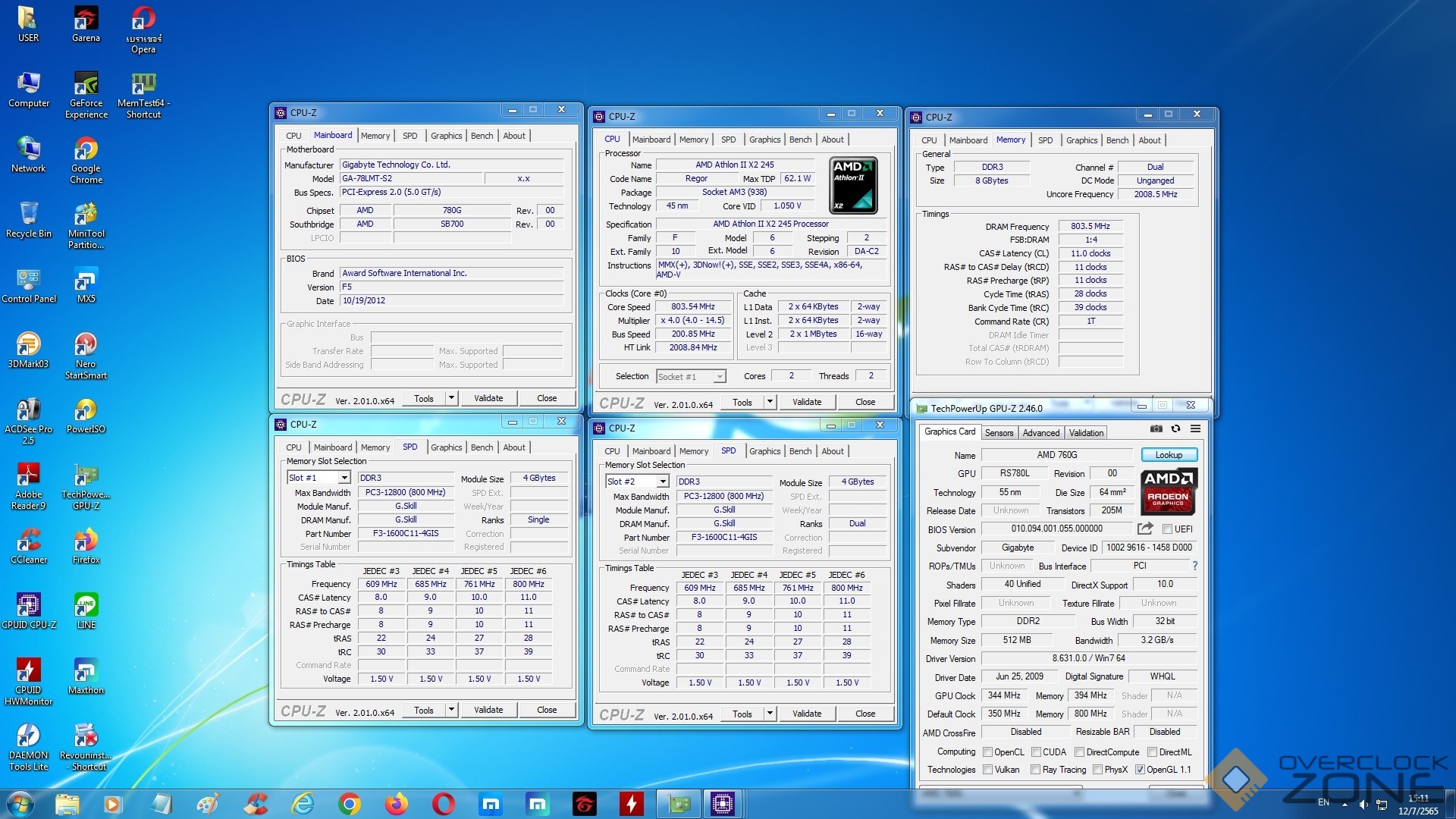Click the GPU-Z screenshot camera icon
The width and height of the screenshot is (1456, 819).
(x=1156, y=429)
